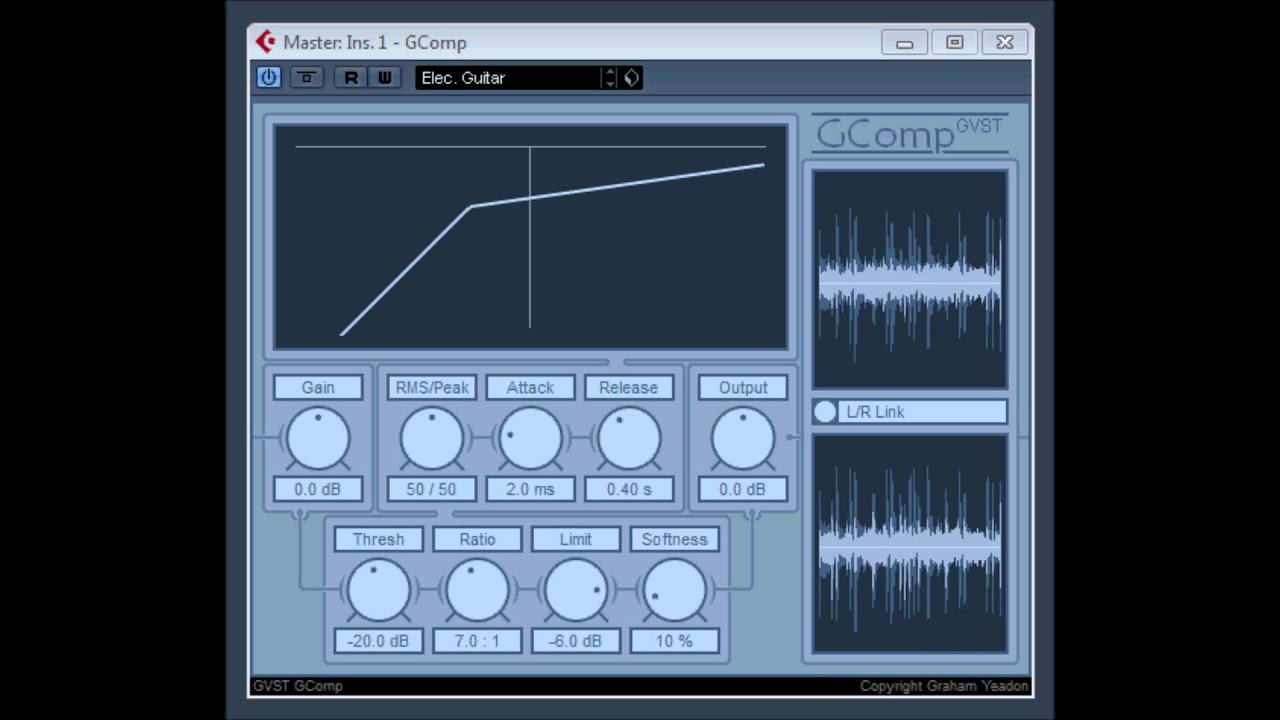
Task: Enable Write automation with the W button
Action: click(x=385, y=77)
